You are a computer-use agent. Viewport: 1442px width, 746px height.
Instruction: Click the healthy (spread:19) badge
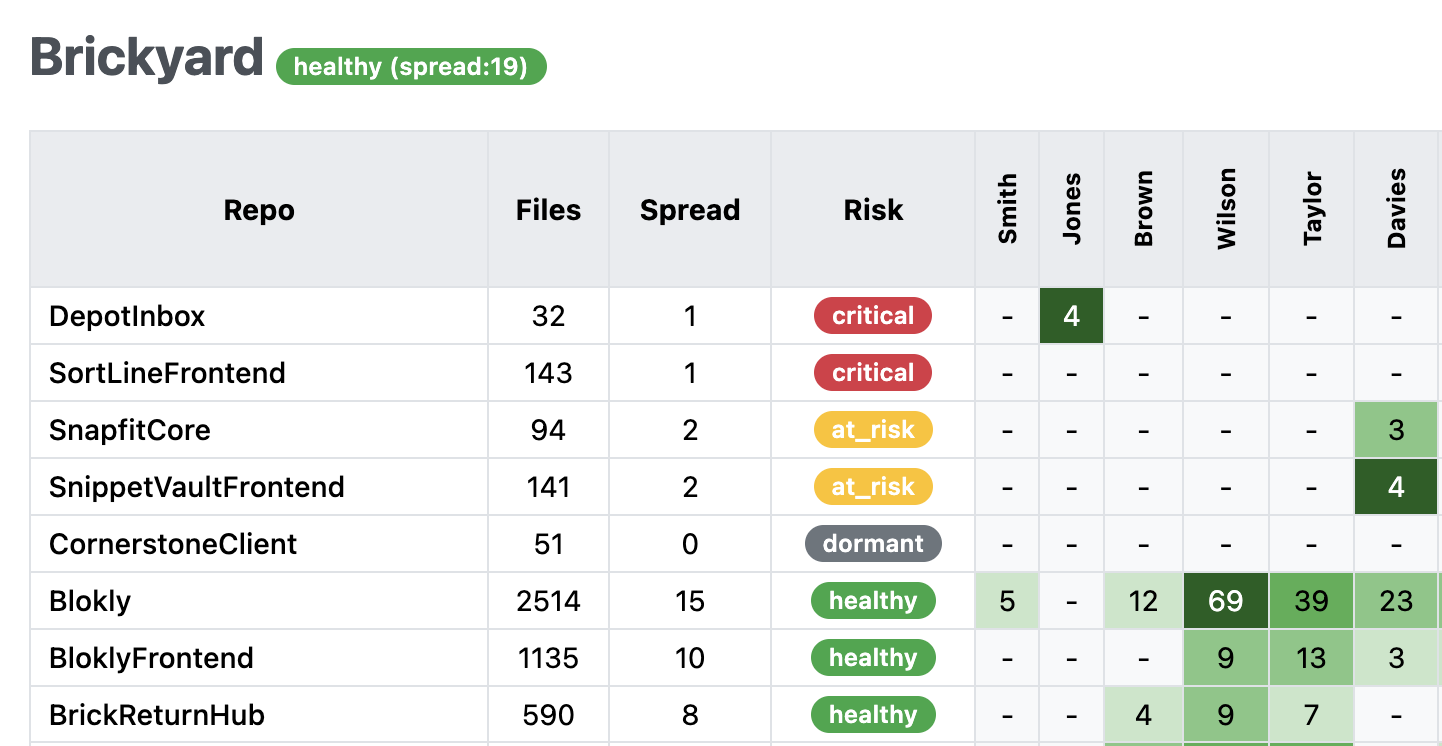coord(411,66)
